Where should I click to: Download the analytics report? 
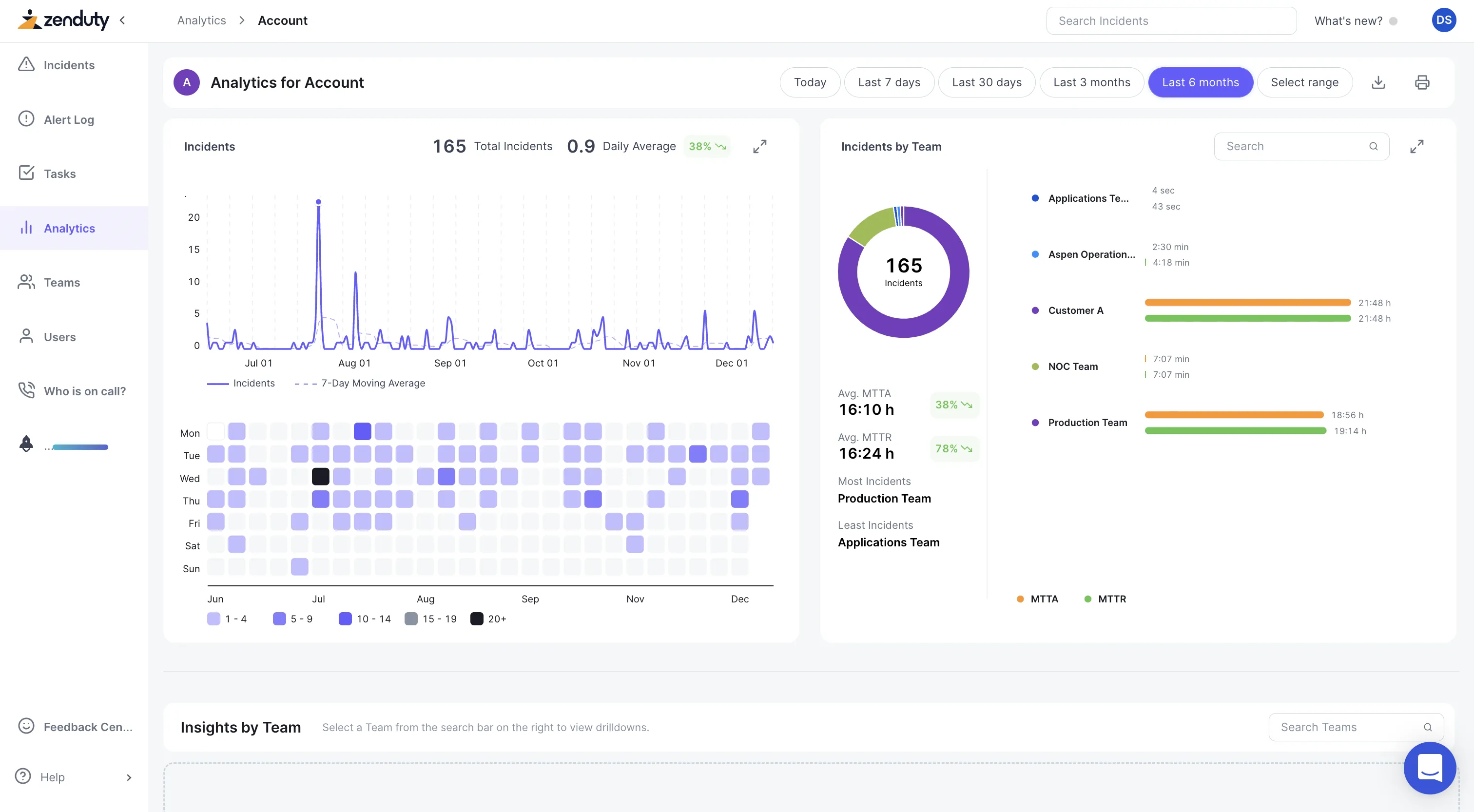click(1378, 82)
